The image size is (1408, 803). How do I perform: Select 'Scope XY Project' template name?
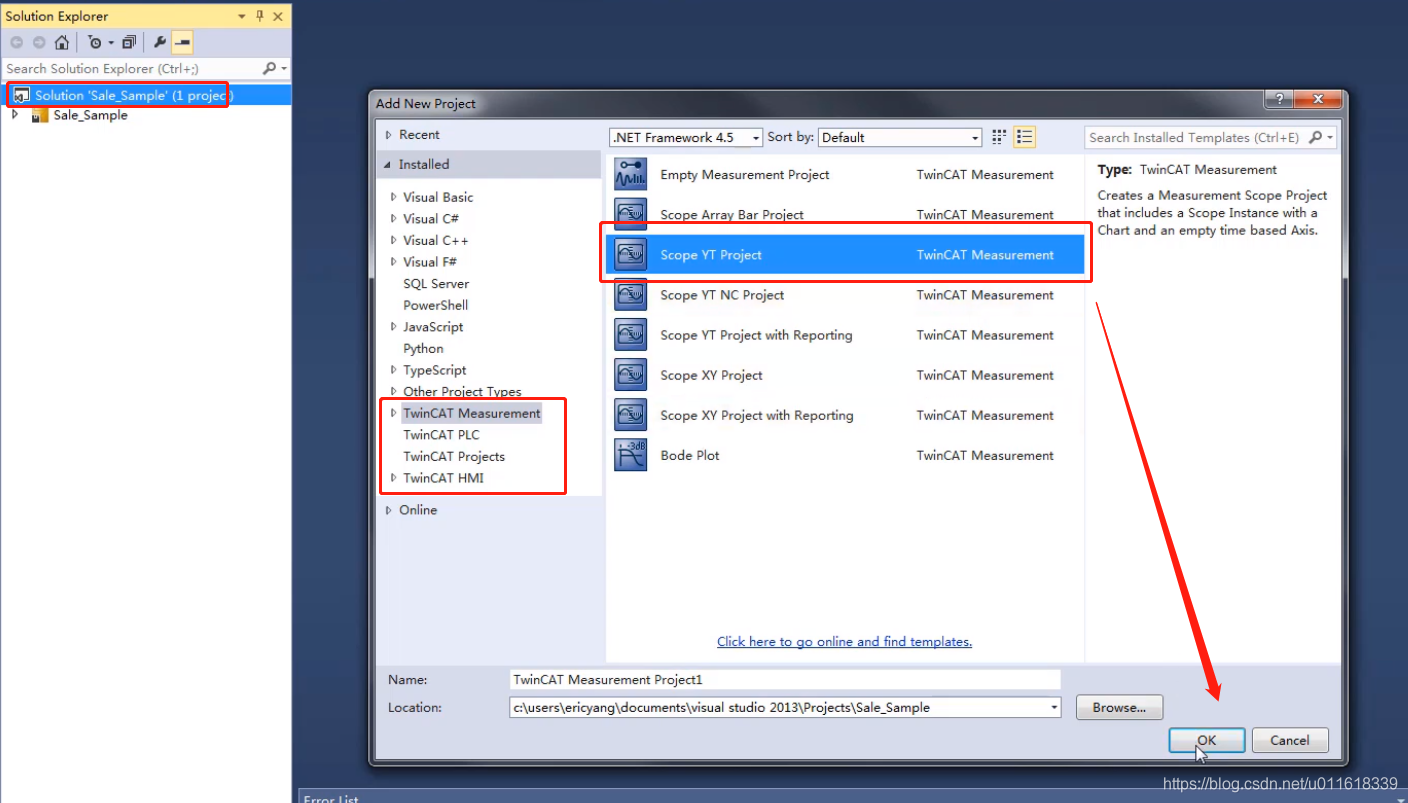click(x=711, y=375)
